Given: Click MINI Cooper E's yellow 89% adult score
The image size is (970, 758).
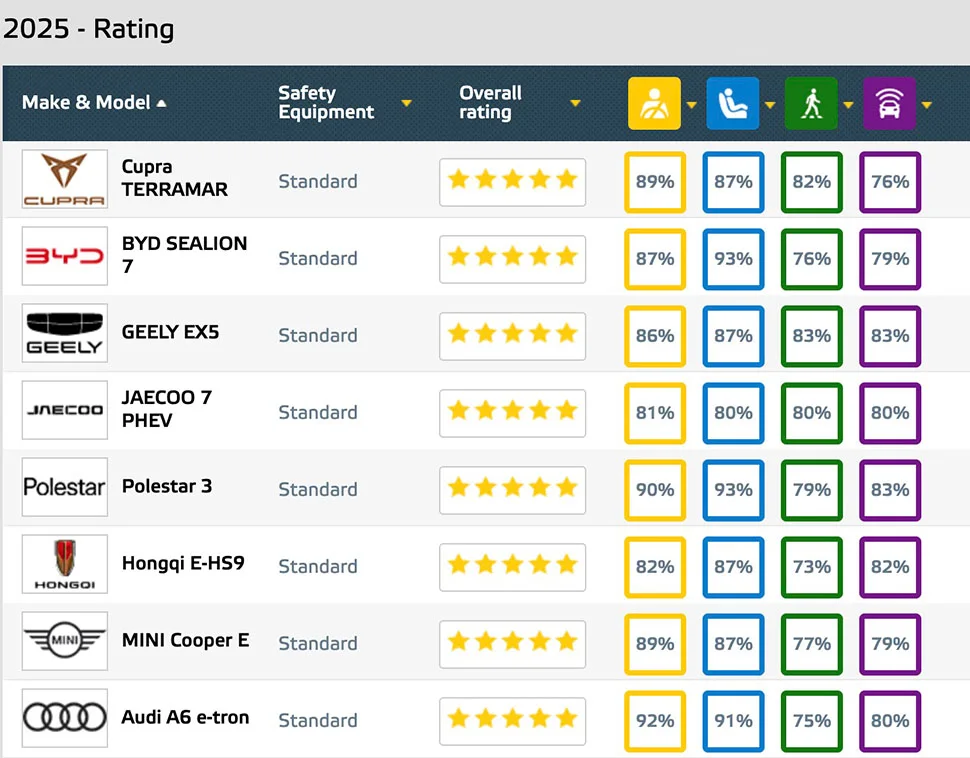Looking at the screenshot, I should click(655, 644).
